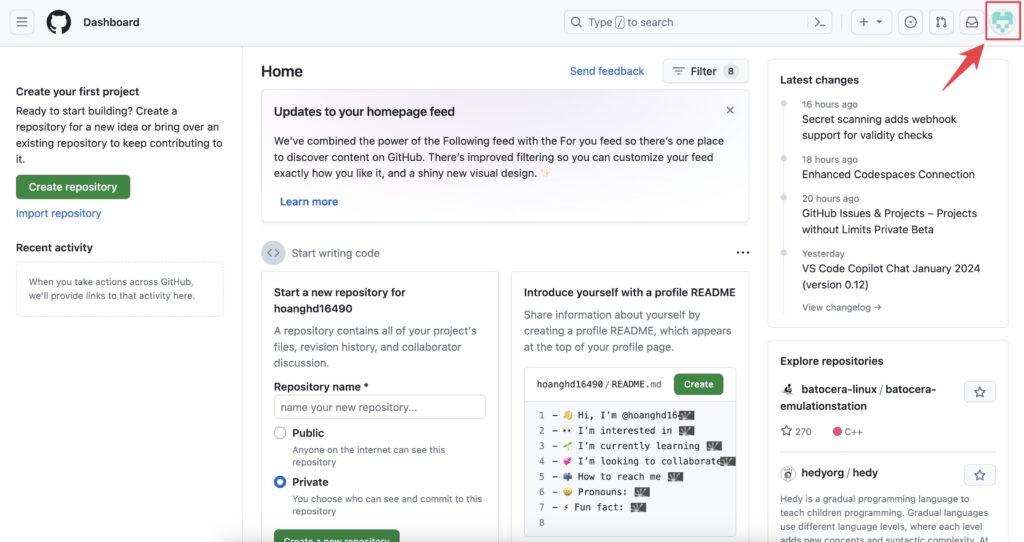1024x542 pixels.
Task: Click the Filter count badge 8
Action: coord(731,71)
